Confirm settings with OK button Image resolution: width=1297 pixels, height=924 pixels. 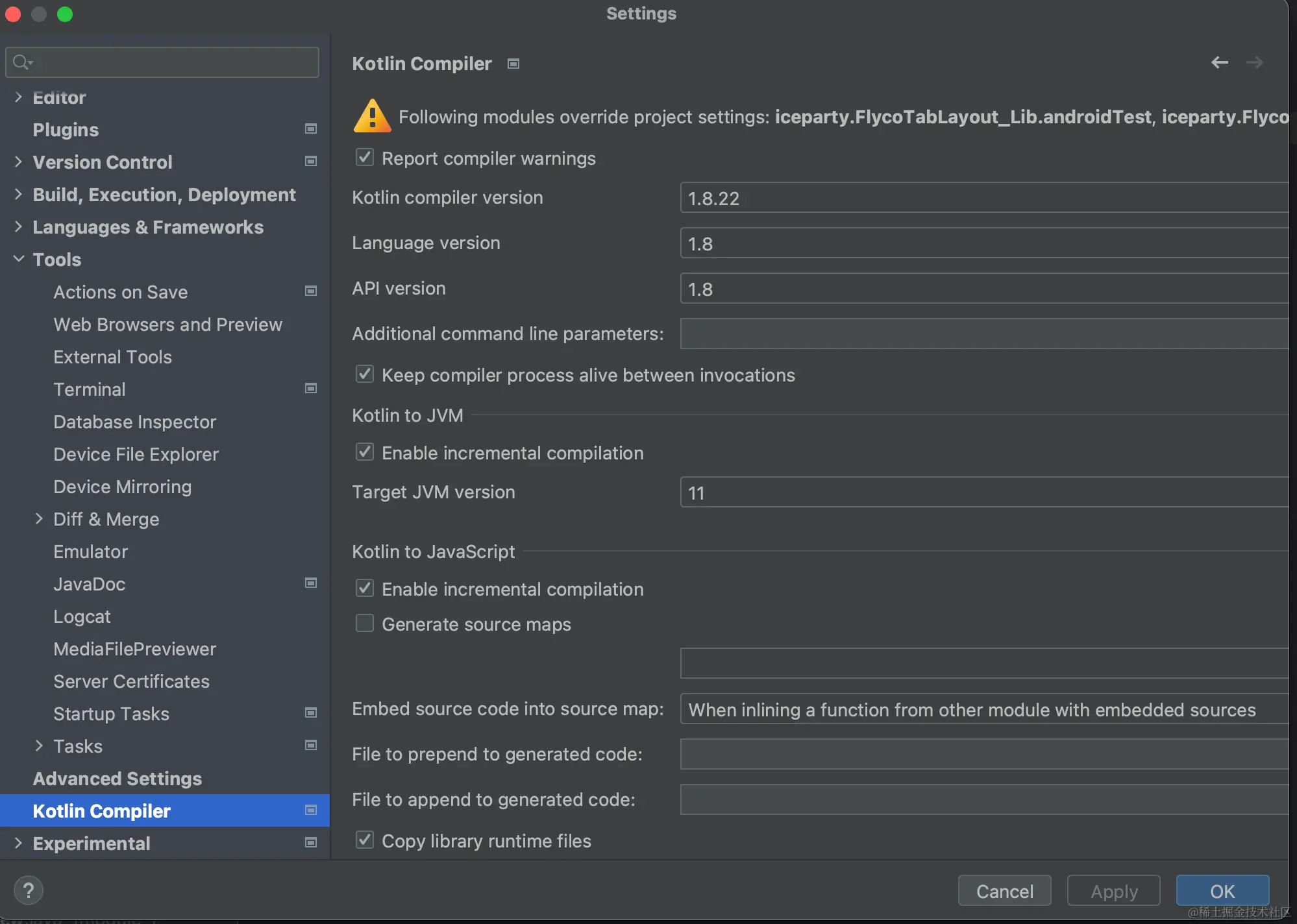coord(1222,891)
